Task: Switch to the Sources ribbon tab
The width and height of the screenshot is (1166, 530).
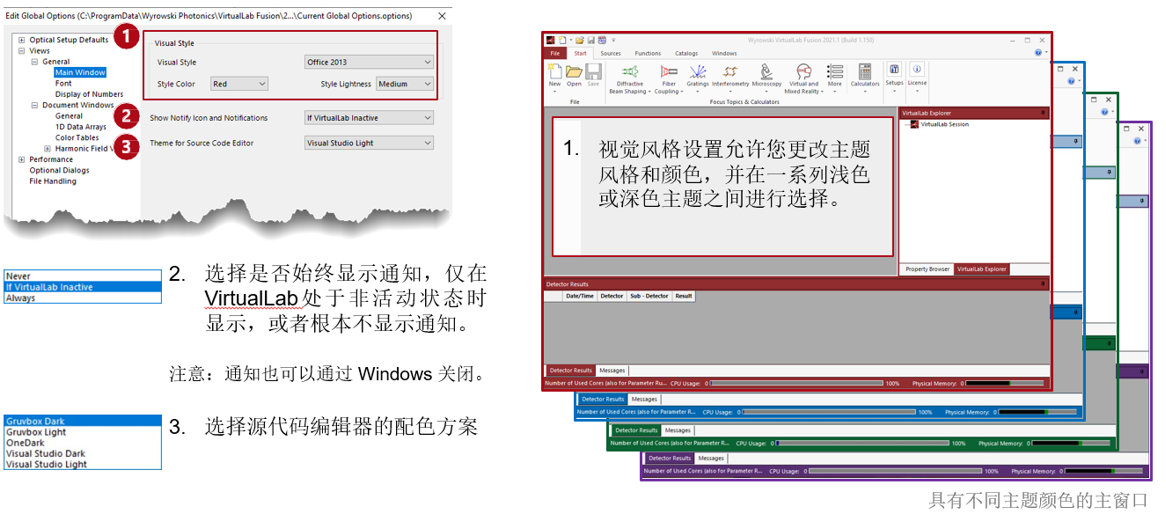Action: tap(611, 54)
